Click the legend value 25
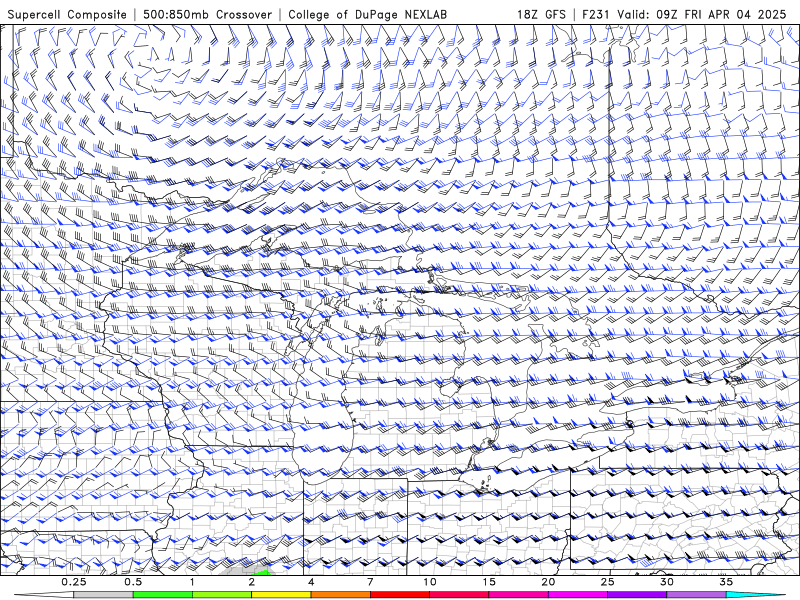This screenshot has width=800, height=600. pyautogui.click(x=607, y=582)
